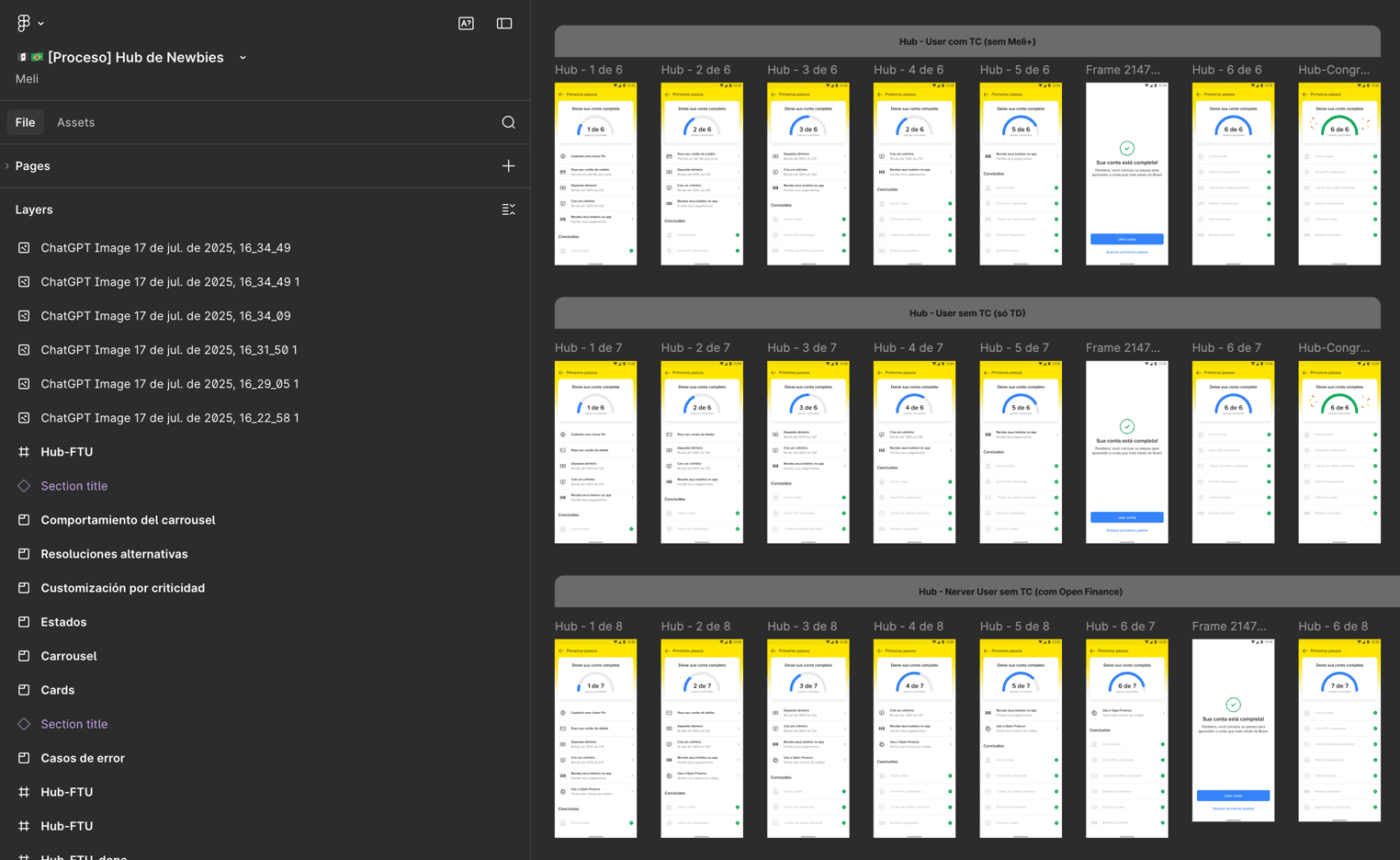Click section icon beside Customización por criticidad
The image size is (1400, 860).
24,588
